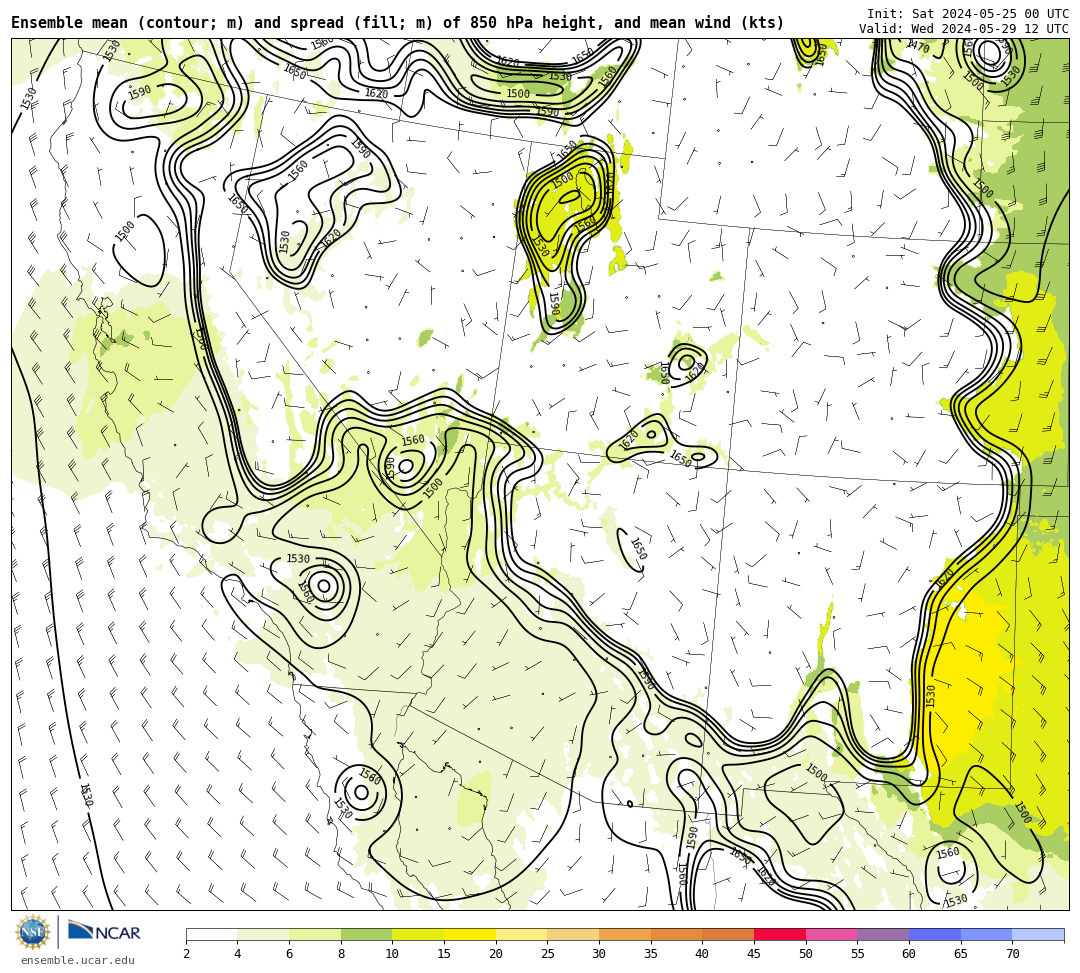Viewport: 1080px width, 973px height.
Task: Click colorbar tick label 45
Action: [x=754, y=954]
